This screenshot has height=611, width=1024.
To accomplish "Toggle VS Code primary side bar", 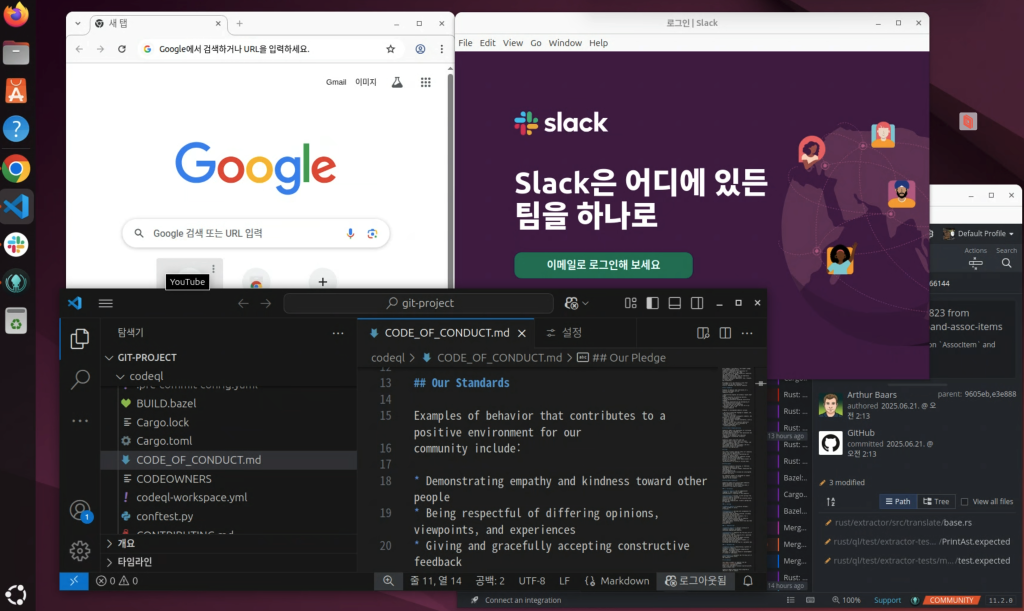I will tap(652, 303).
